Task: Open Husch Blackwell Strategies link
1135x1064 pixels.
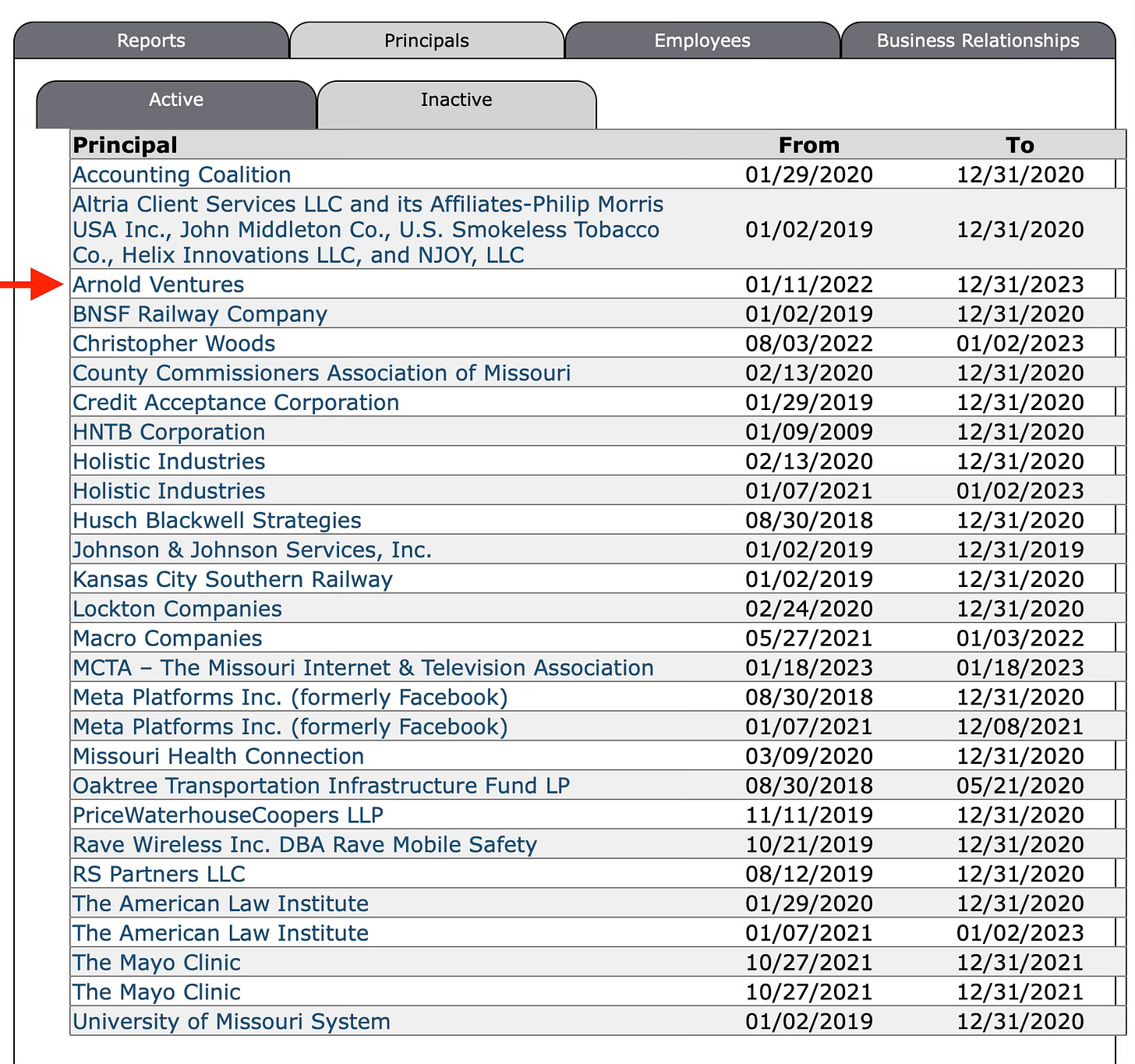Action: [217, 521]
